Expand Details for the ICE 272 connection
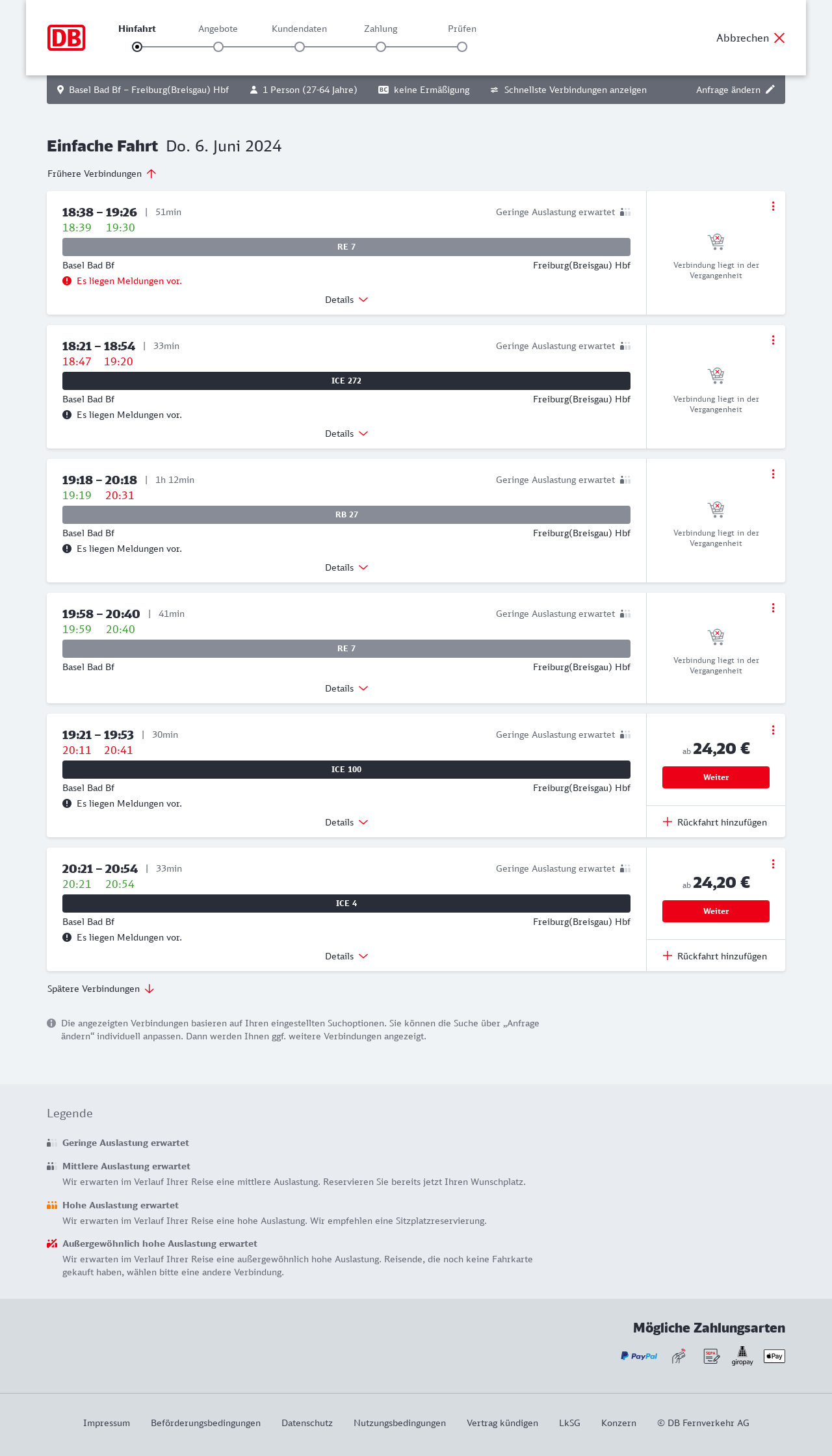 click(346, 434)
